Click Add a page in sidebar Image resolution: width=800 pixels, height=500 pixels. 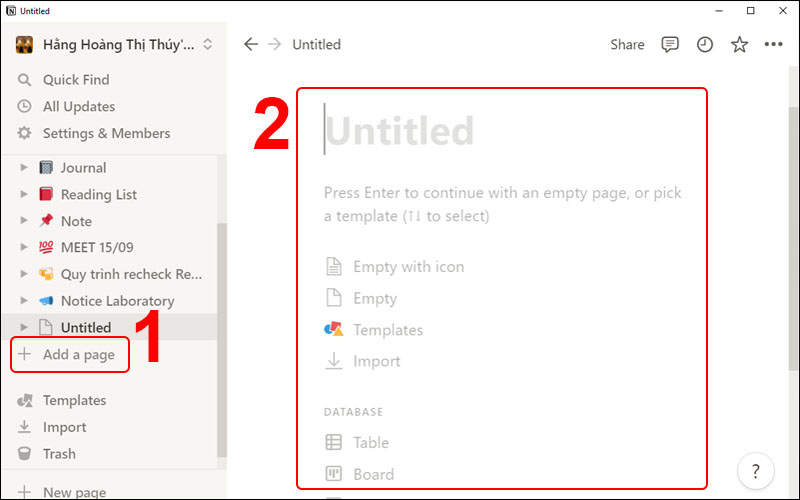pos(78,355)
